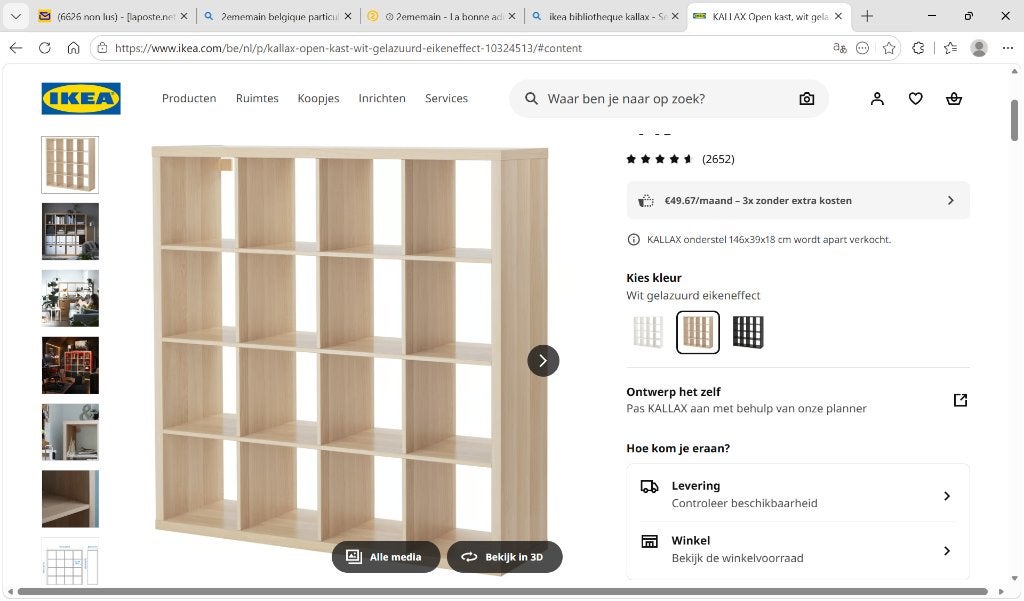Click the delivery truck icon
This screenshot has width=1024, height=601.
[649, 487]
